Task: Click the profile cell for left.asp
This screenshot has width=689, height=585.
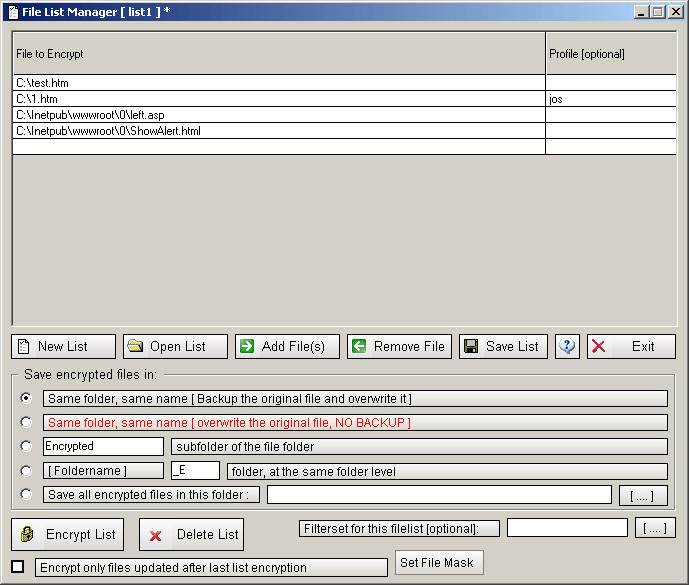Action: tap(611, 115)
